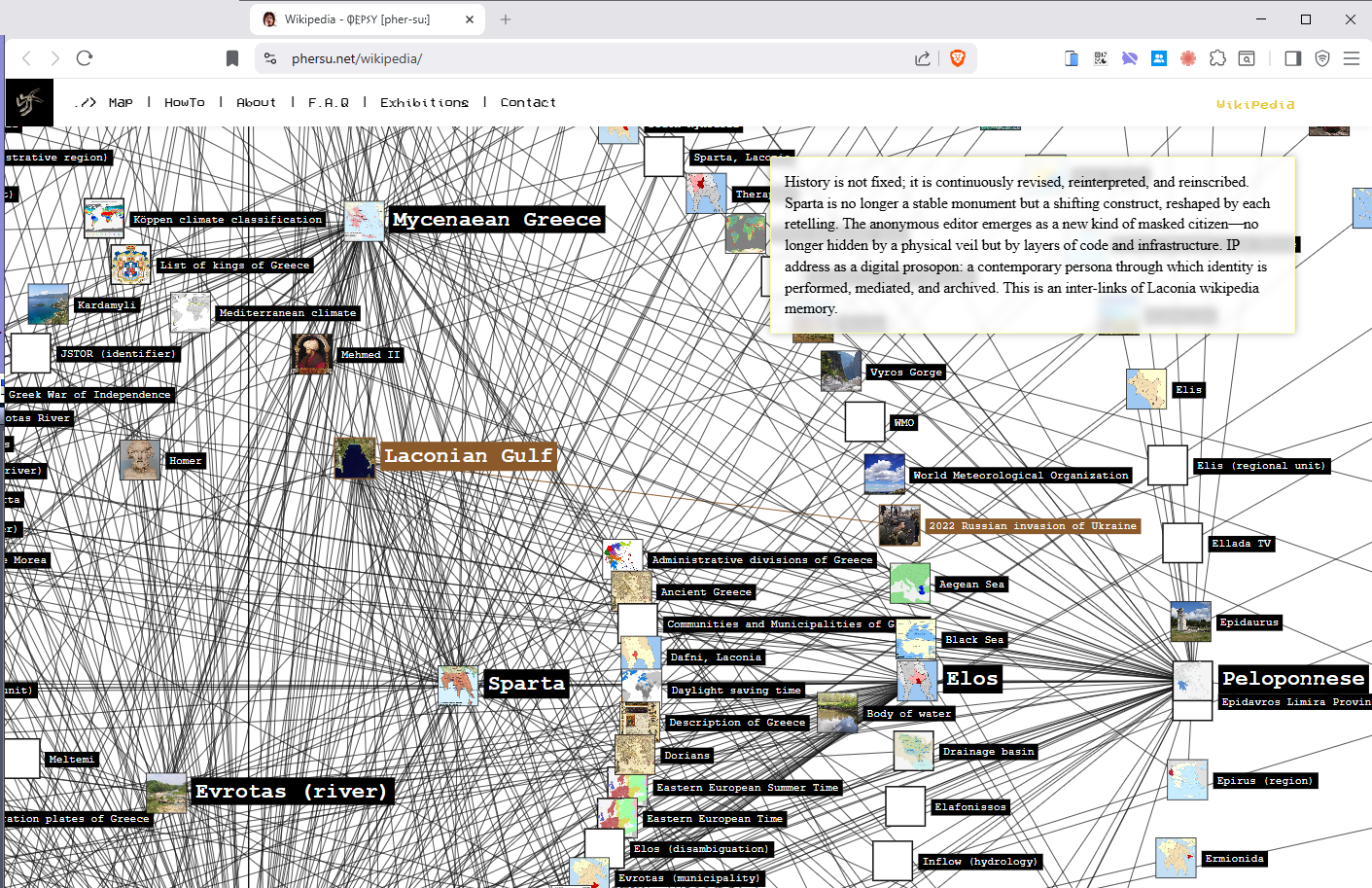Toggle the browser sidebar panel
The image size is (1372, 888).
pos(1292,58)
